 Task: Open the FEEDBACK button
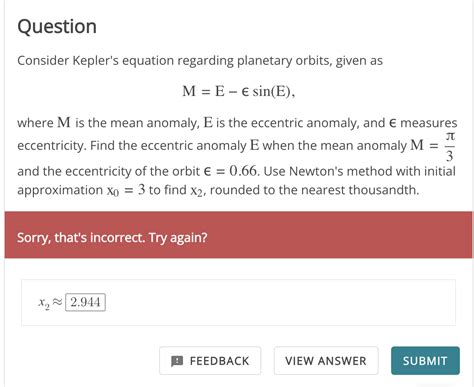tap(210, 361)
